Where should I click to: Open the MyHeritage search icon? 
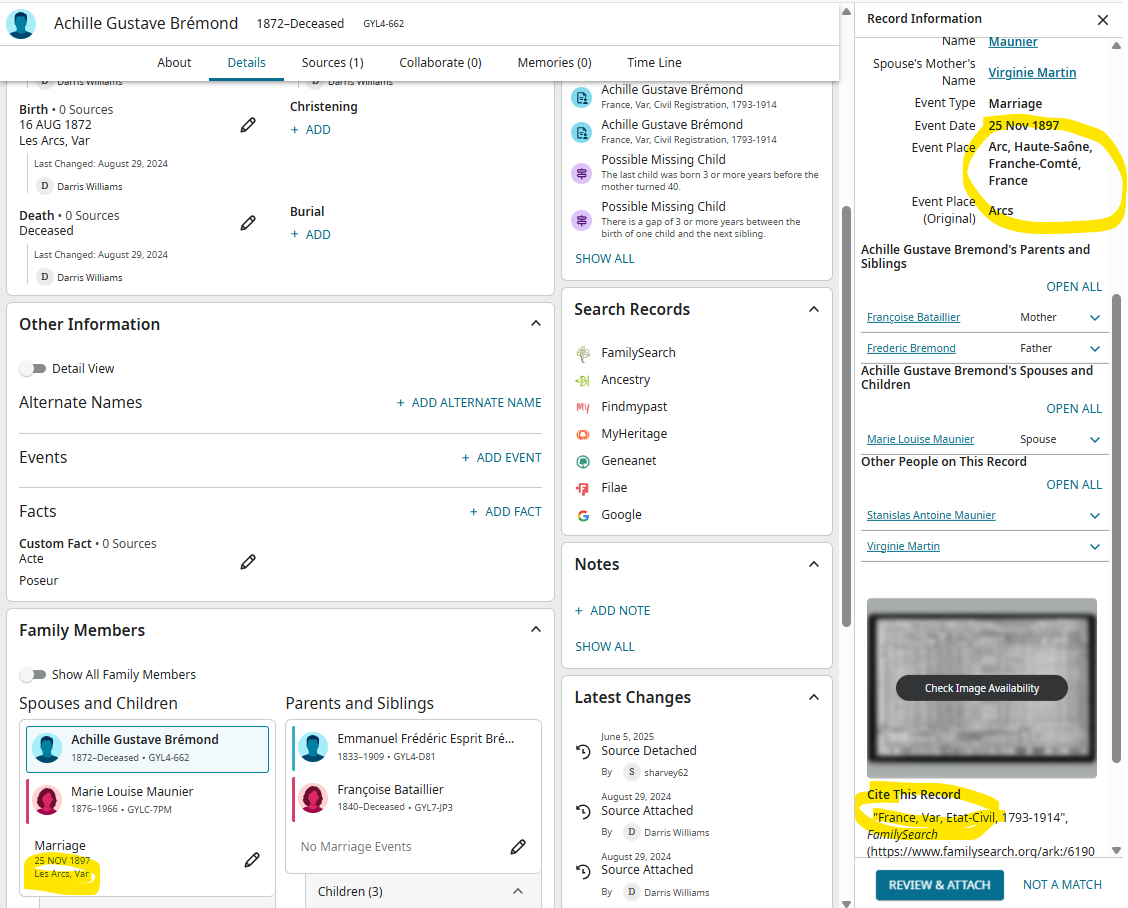(x=583, y=434)
